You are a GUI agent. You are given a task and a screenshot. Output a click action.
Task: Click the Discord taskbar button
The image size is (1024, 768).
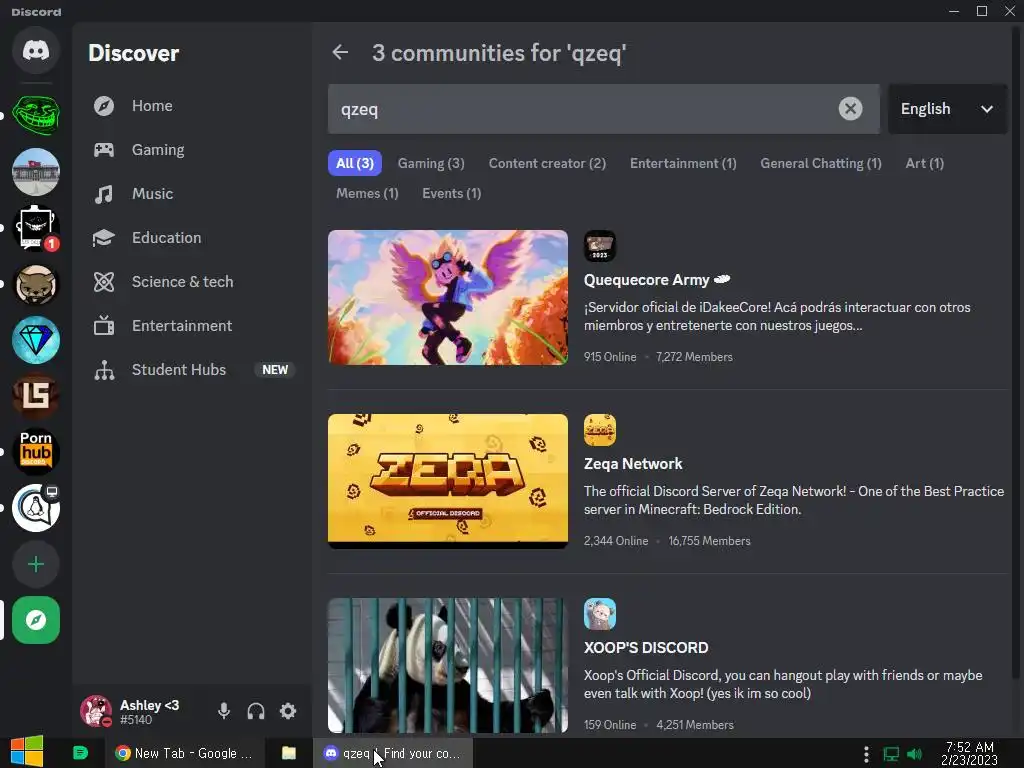[x=392, y=753]
